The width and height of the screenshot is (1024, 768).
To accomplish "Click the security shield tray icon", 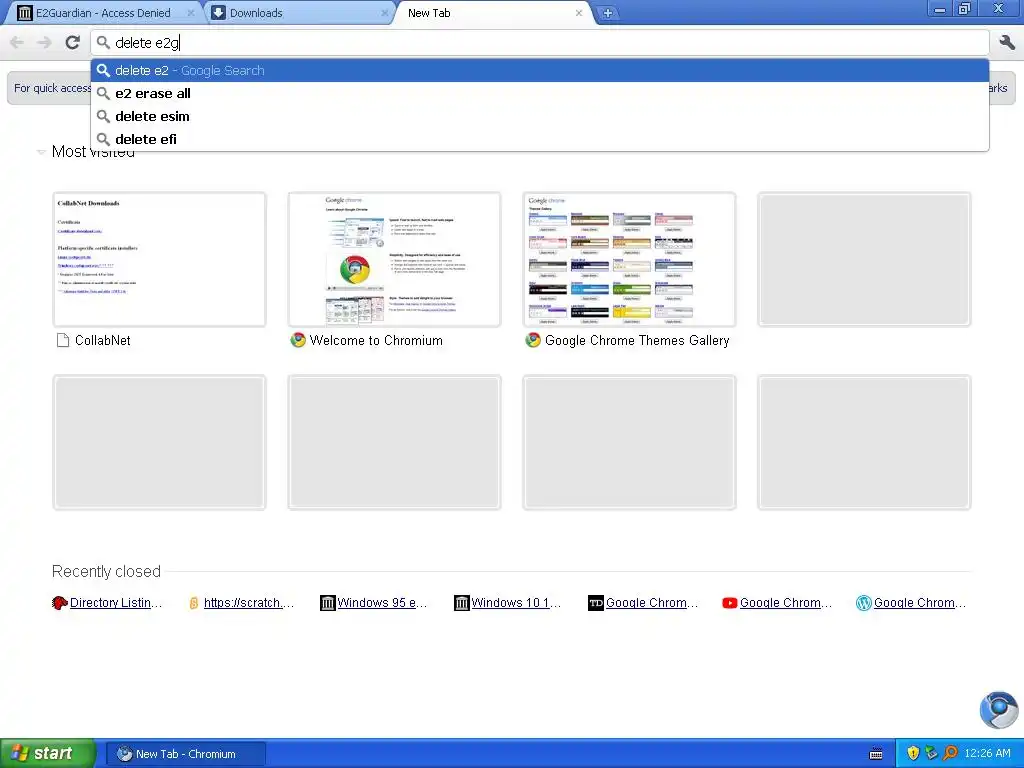I will (913, 753).
